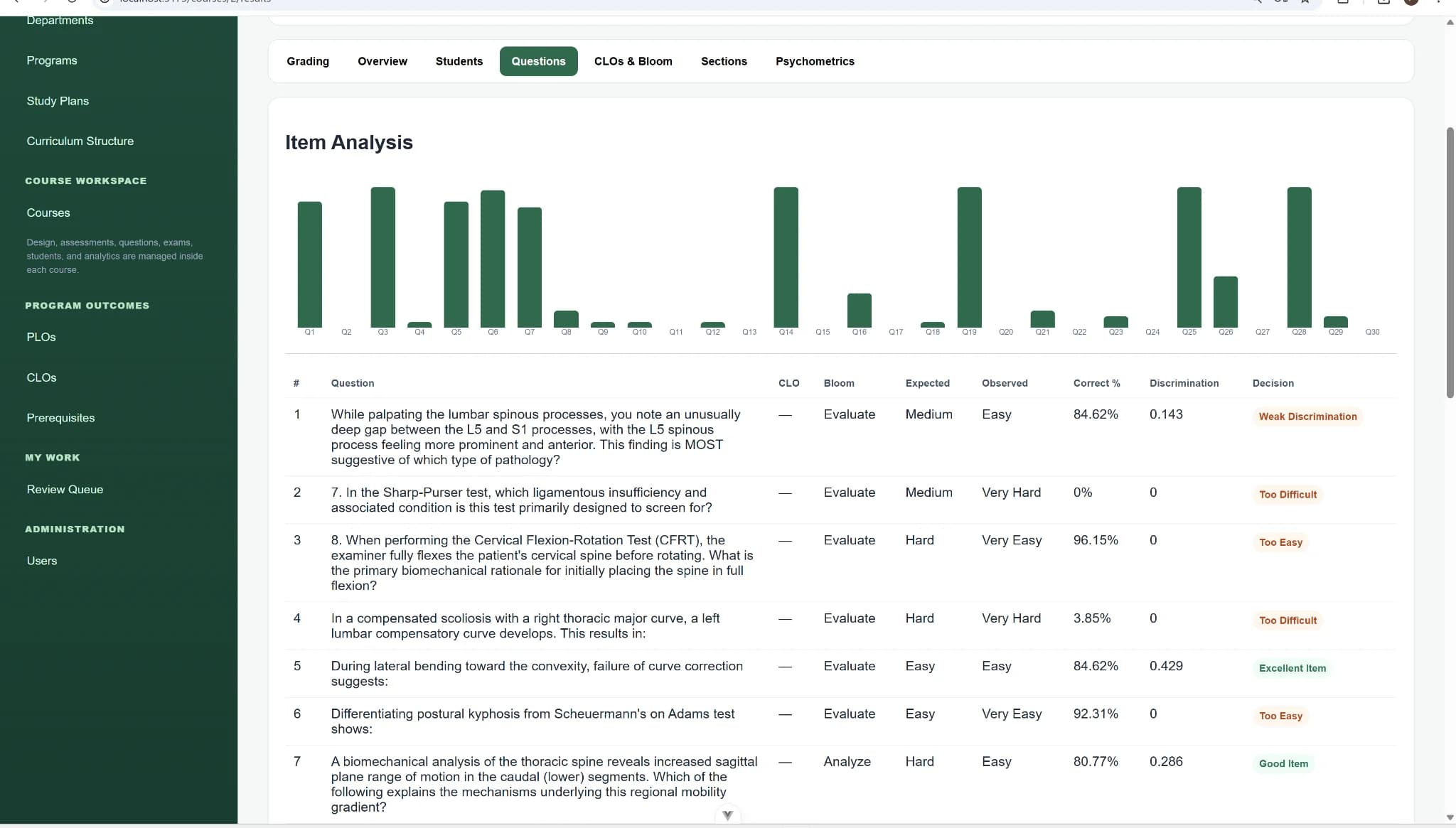The width and height of the screenshot is (1456, 828).
Task: Click the Correct % column header
Action: point(1096,383)
